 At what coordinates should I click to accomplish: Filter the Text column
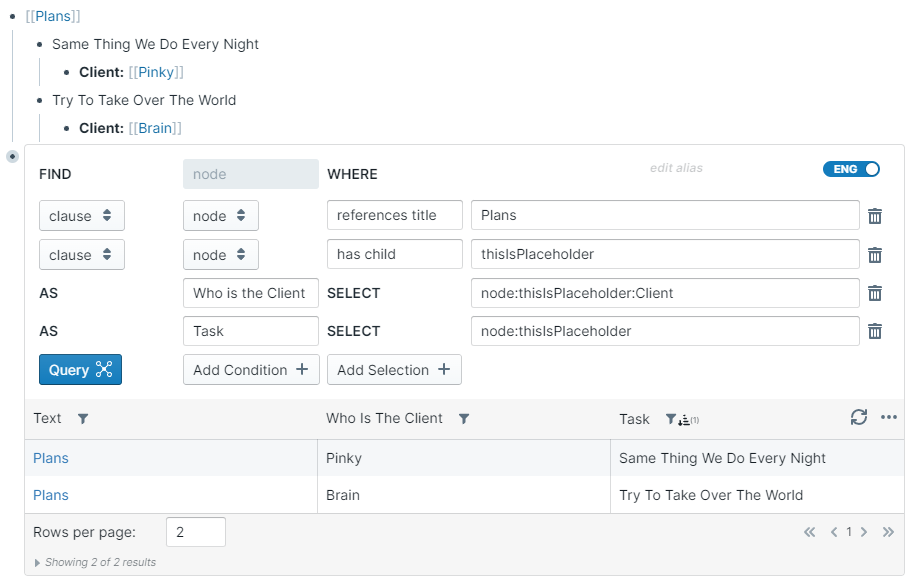pyautogui.click(x=83, y=419)
